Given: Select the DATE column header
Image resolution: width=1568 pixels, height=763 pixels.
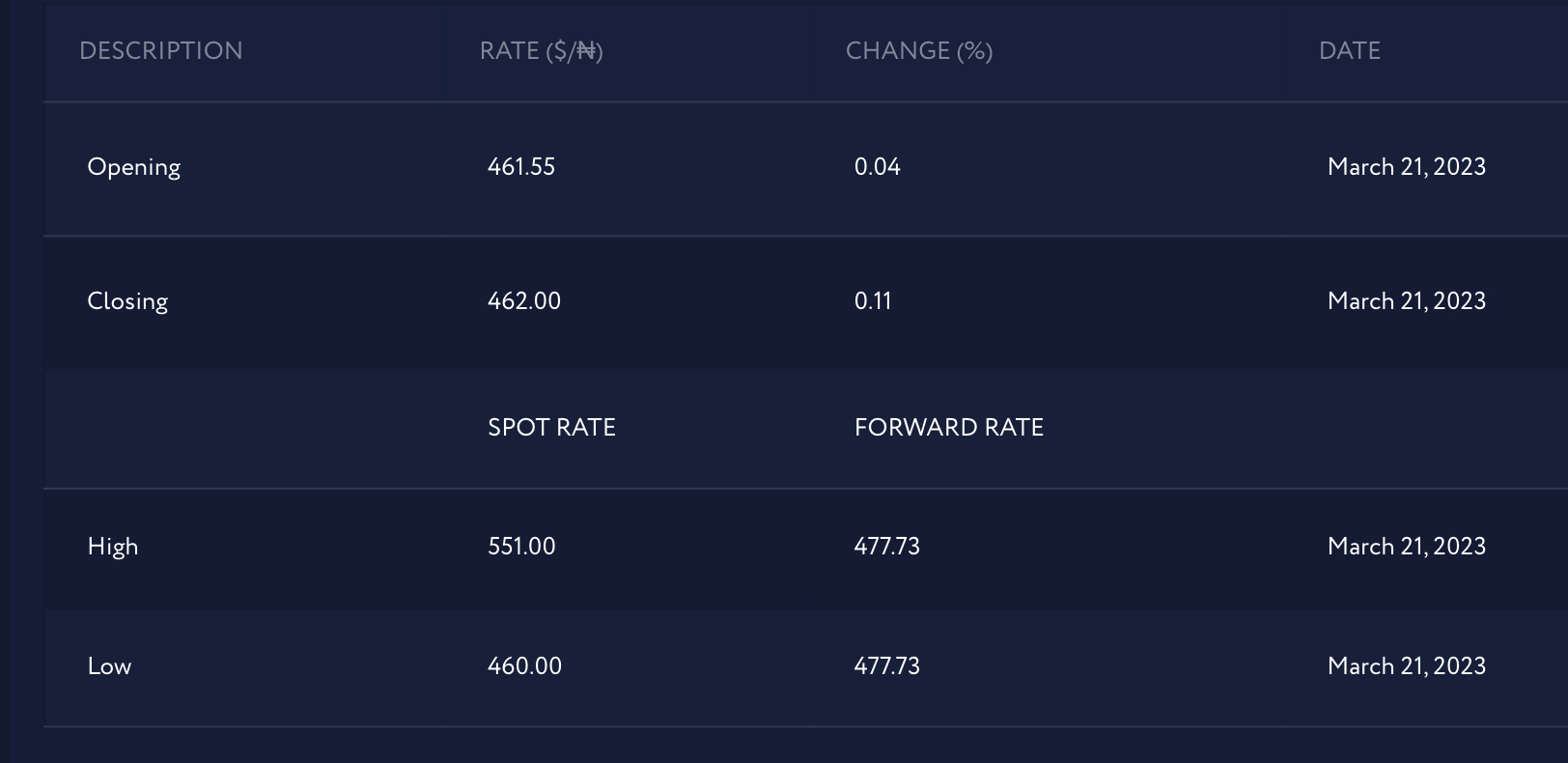Looking at the screenshot, I should 1349,51.
